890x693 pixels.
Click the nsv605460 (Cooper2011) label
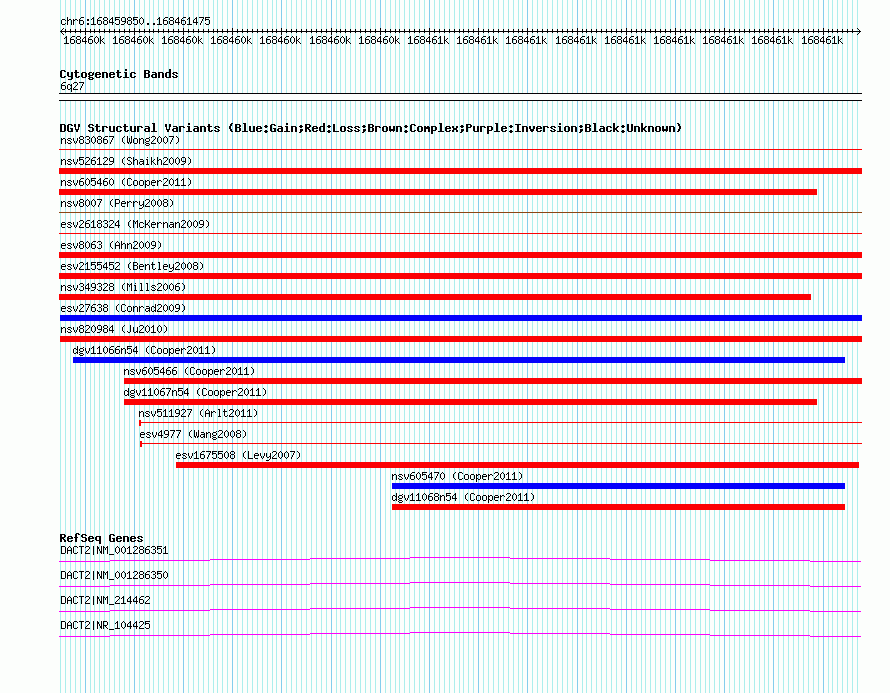pos(126,182)
